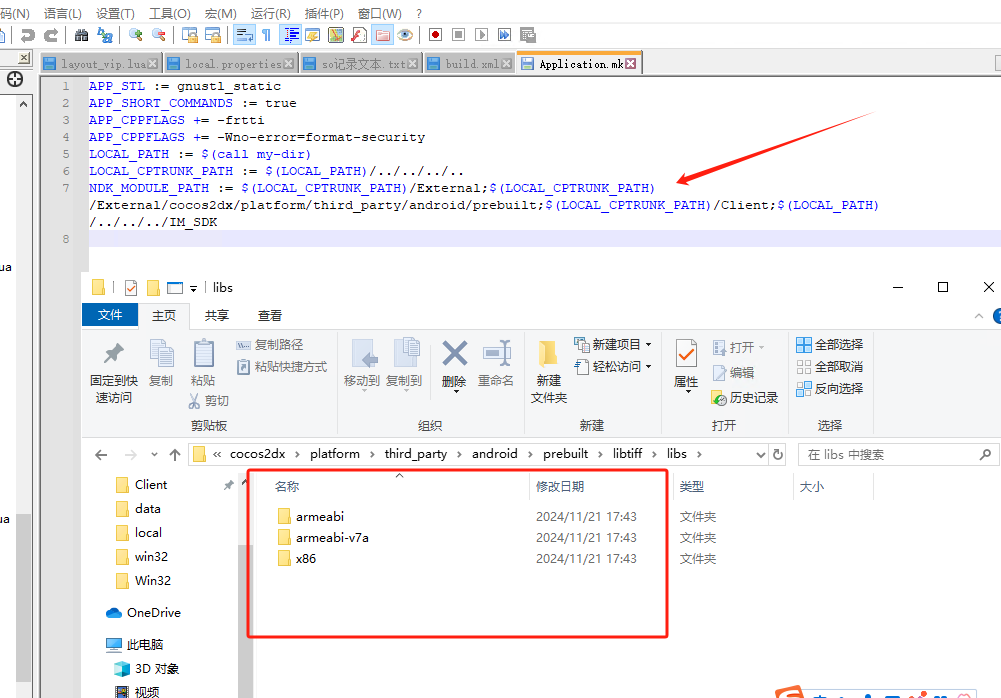The height and width of the screenshot is (698, 1001).
Task: Open recent locations dropdown arrow
Action: click(154, 455)
